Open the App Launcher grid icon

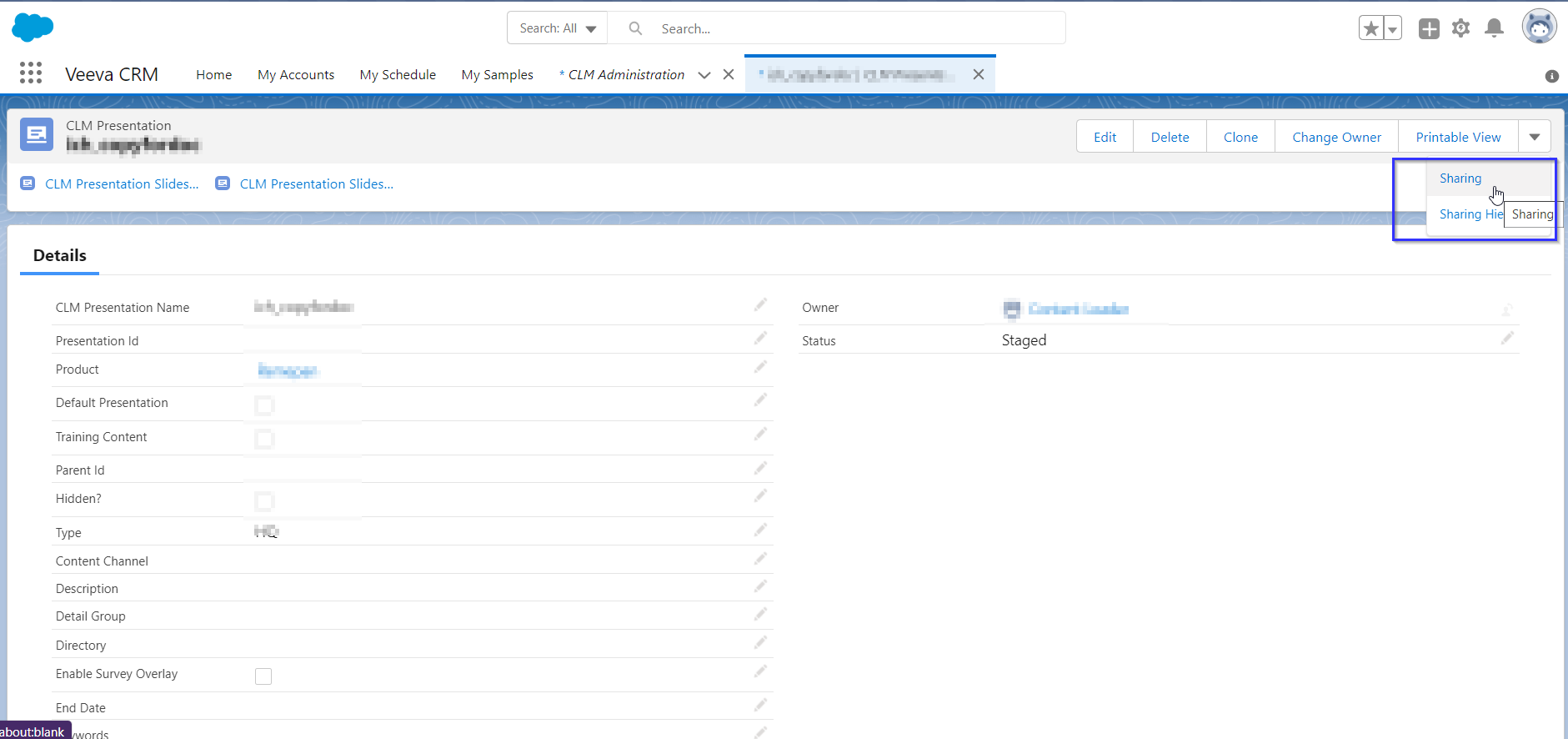tap(31, 73)
